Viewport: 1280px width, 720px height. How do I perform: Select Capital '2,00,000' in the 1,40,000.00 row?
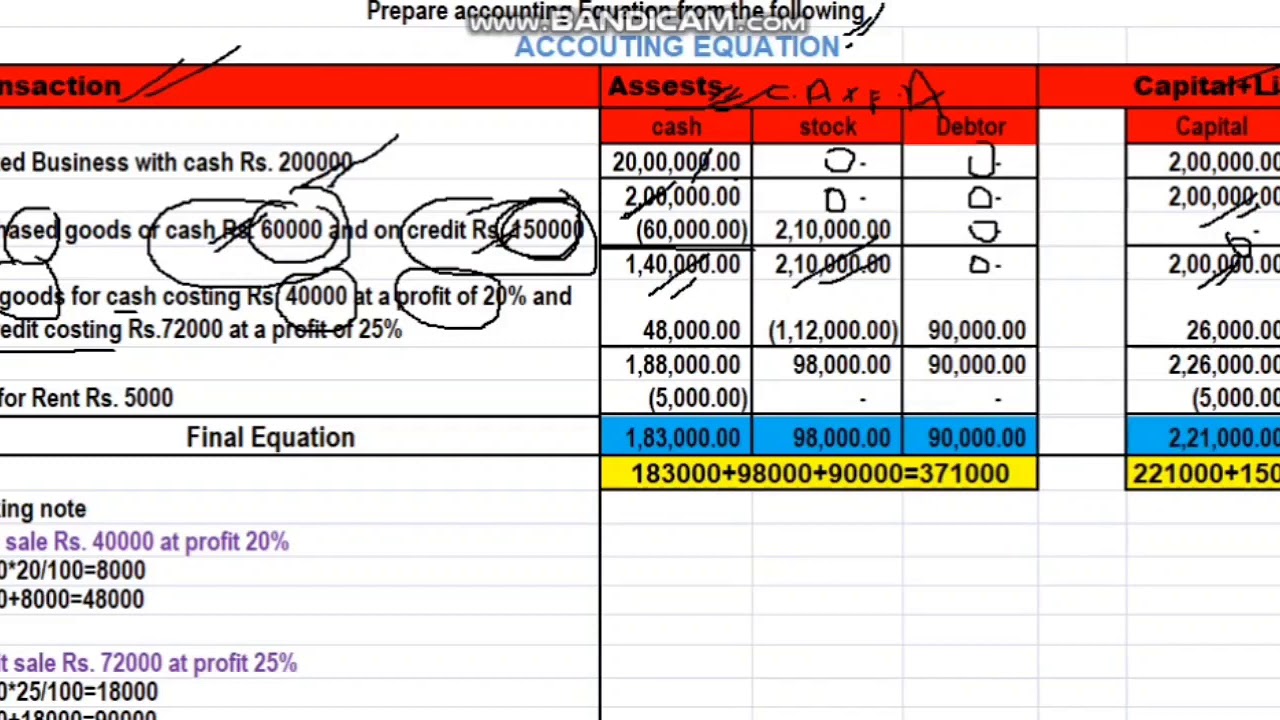1203,264
